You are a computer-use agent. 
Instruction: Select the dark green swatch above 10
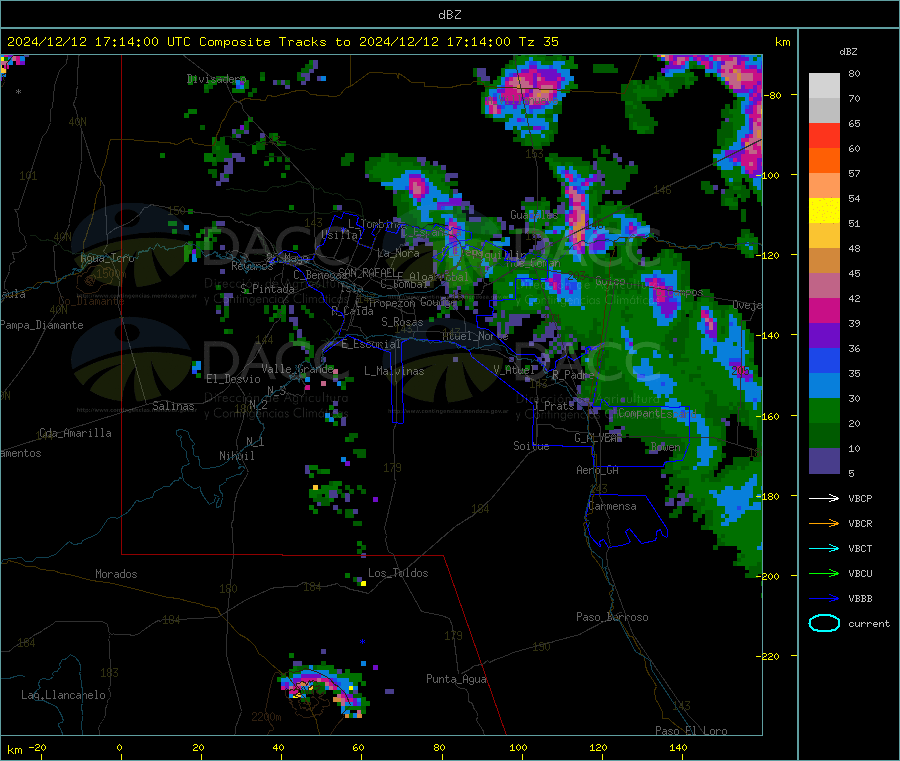click(824, 436)
